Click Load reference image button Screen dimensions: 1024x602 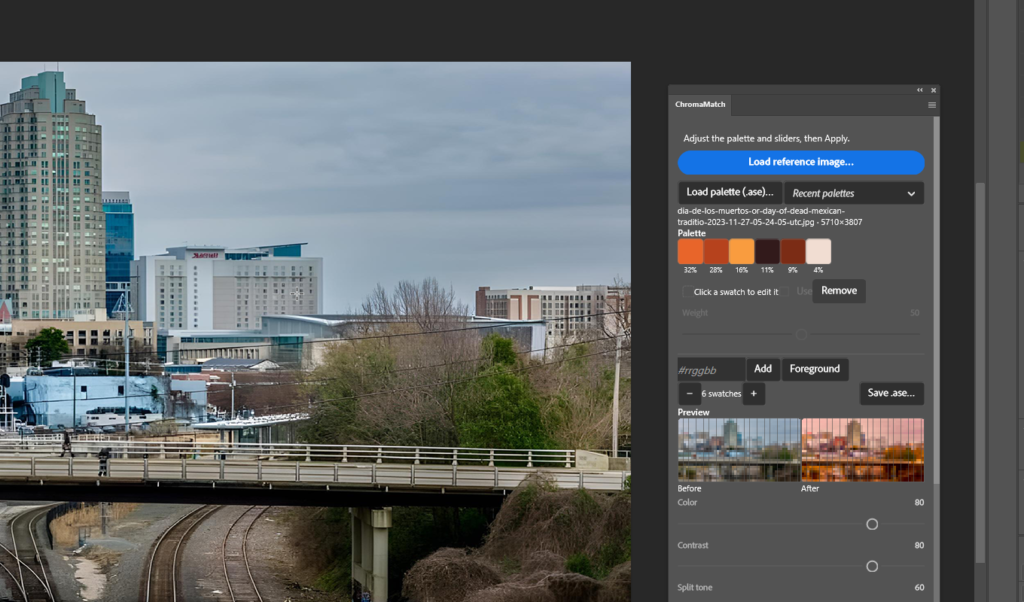(801, 162)
